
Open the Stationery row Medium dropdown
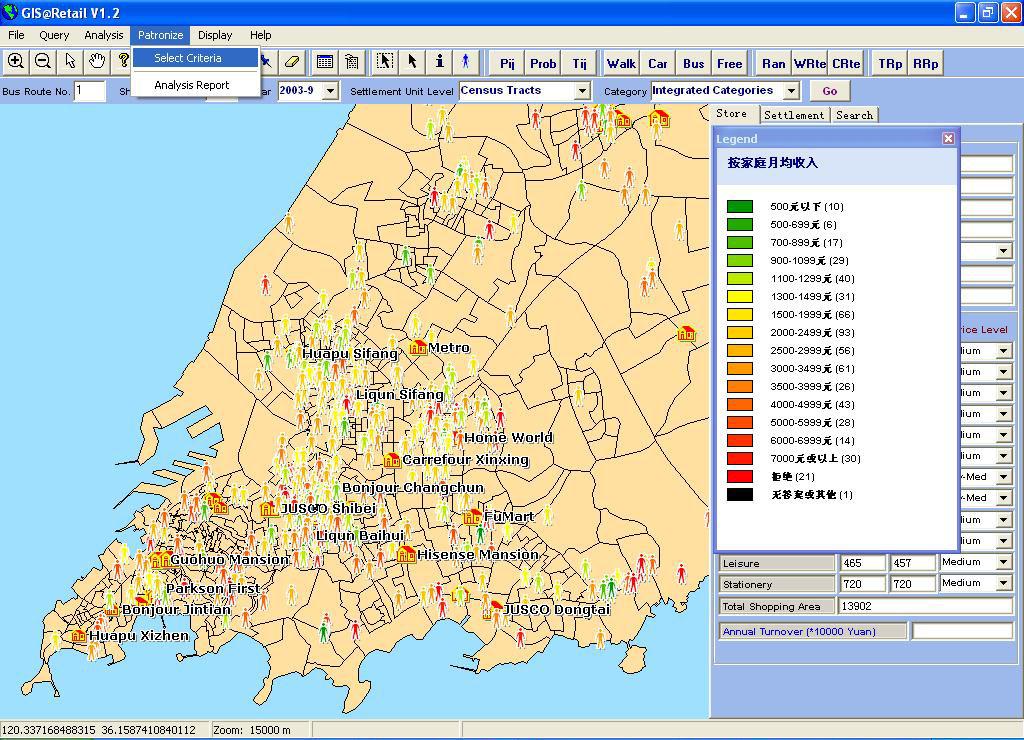(x=1004, y=583)
